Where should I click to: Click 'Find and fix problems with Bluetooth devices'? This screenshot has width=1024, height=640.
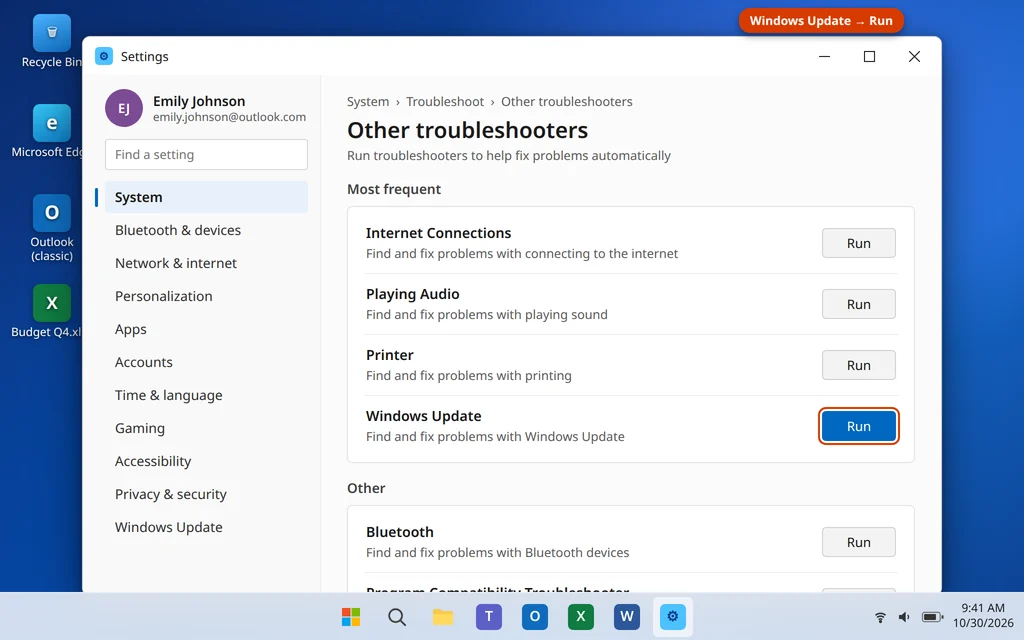pyautogui.click(x=498, y=552)
